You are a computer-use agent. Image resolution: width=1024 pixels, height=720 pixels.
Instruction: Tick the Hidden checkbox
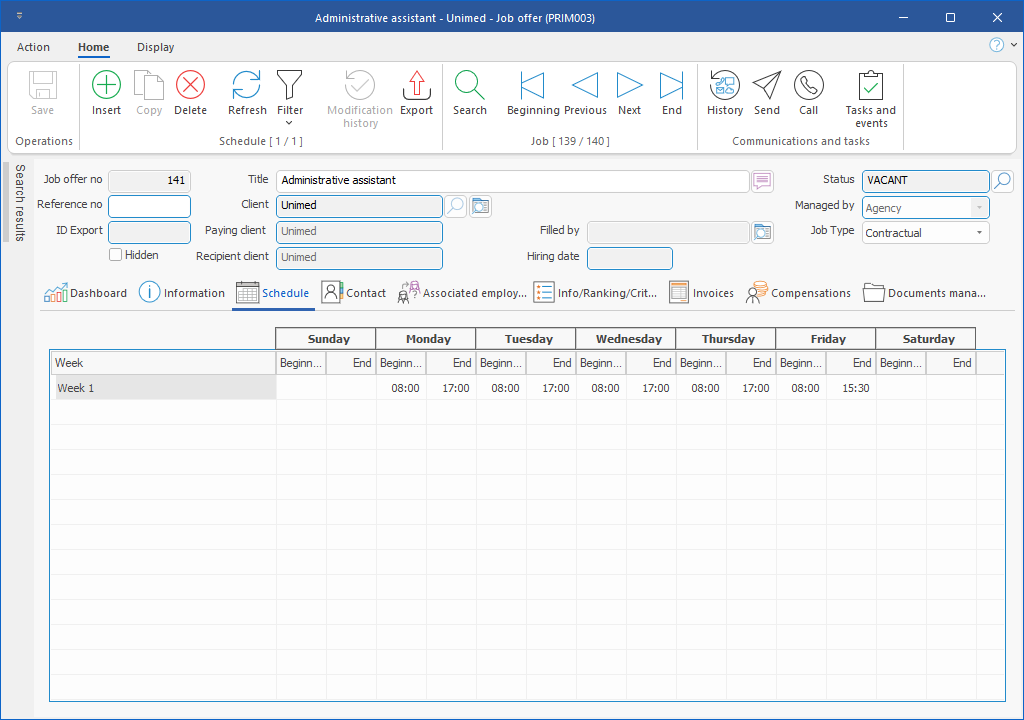pyautogui.click(x=116, y=255)
